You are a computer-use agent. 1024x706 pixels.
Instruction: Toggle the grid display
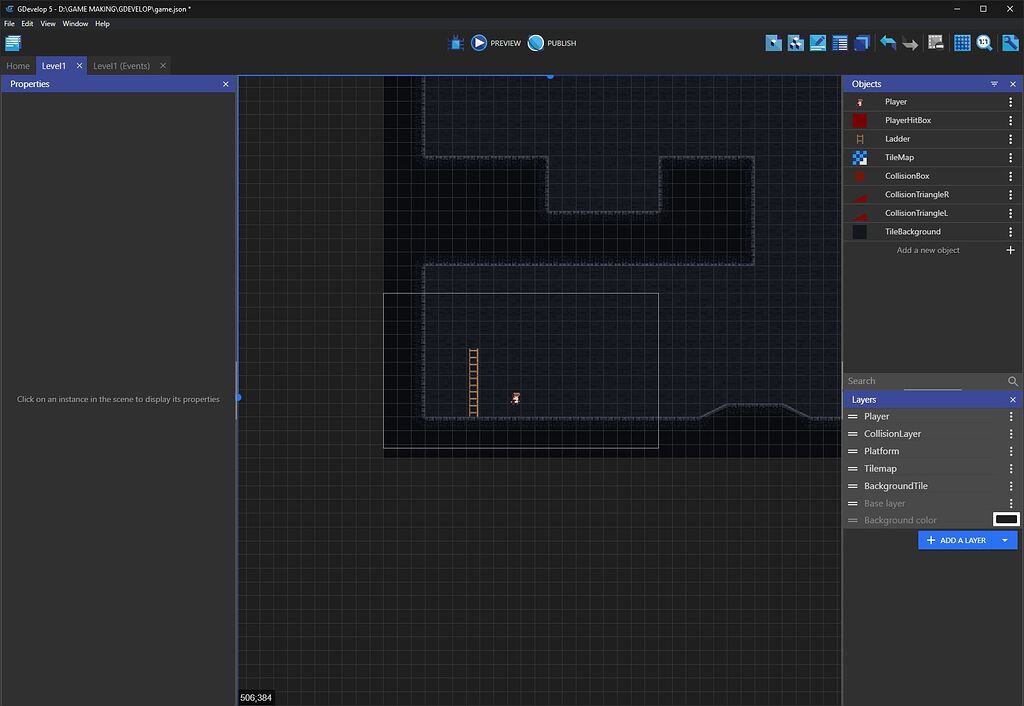tap(962, 42)
